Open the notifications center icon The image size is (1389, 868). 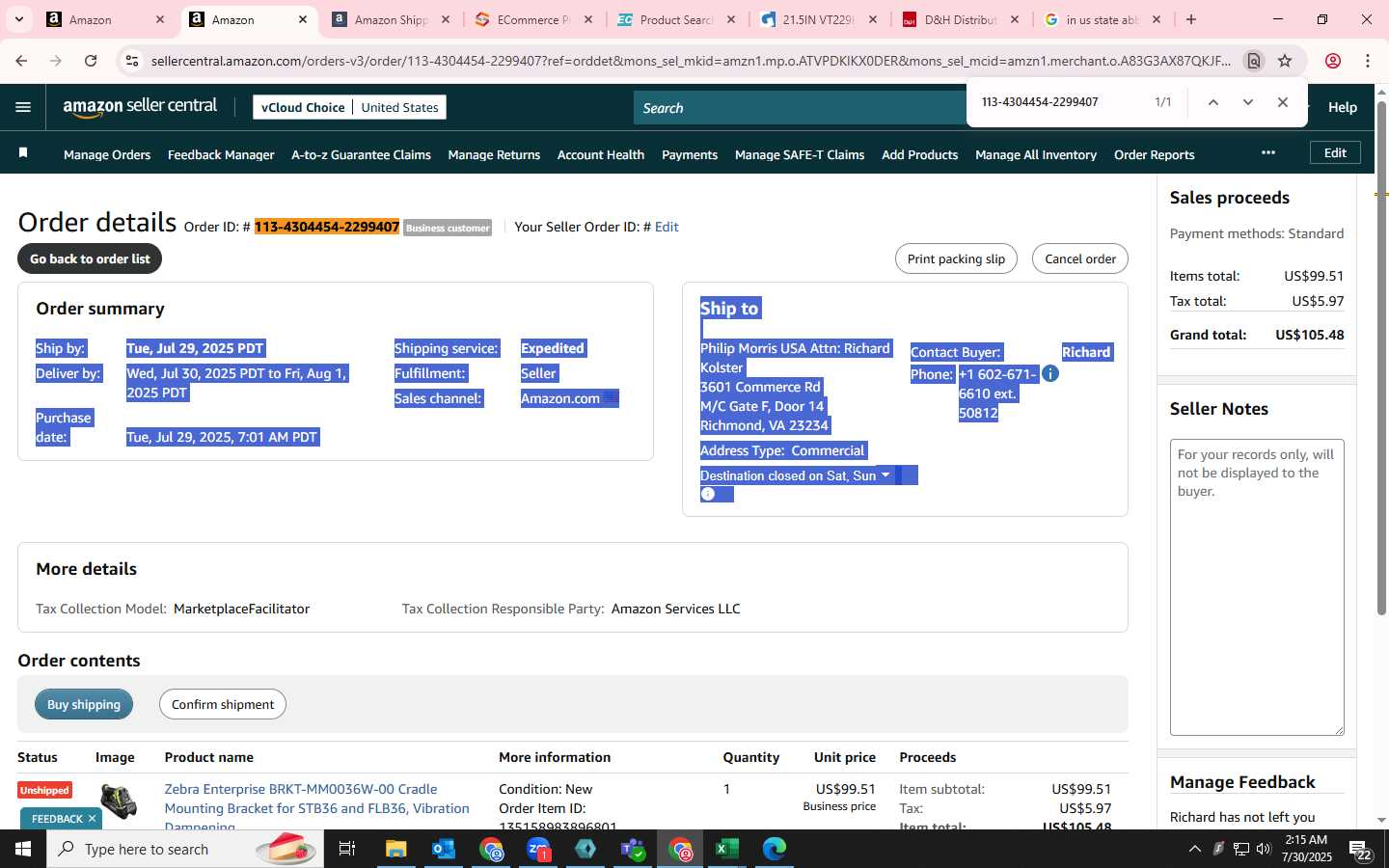pos(1360,850)
